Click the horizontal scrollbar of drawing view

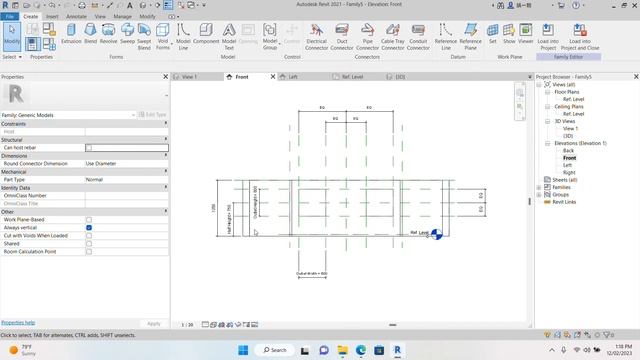(x=392, y=325)
